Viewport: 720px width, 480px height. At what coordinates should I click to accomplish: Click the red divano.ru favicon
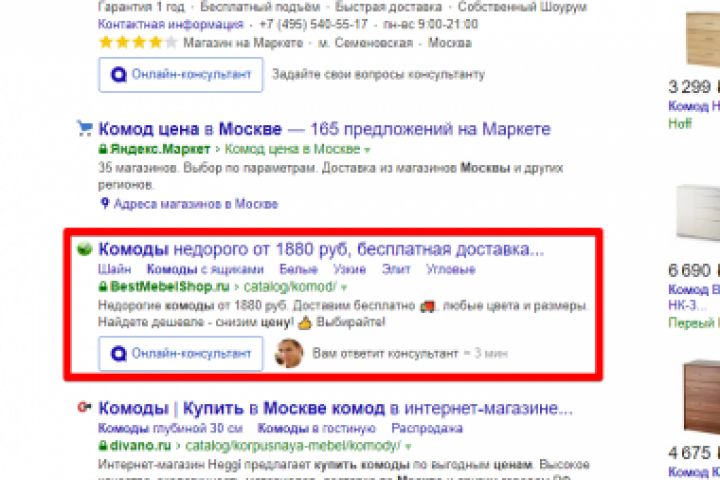pyautogui.click(x=84, y=407)
